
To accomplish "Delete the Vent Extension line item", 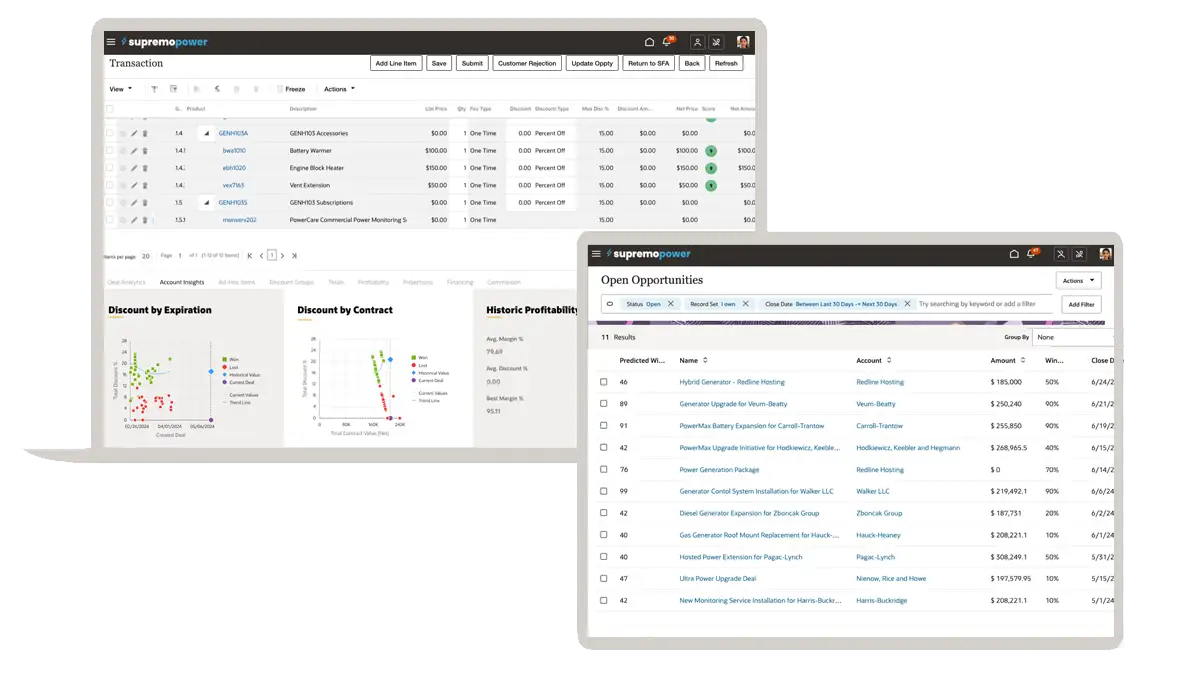I will coord(144,186).
